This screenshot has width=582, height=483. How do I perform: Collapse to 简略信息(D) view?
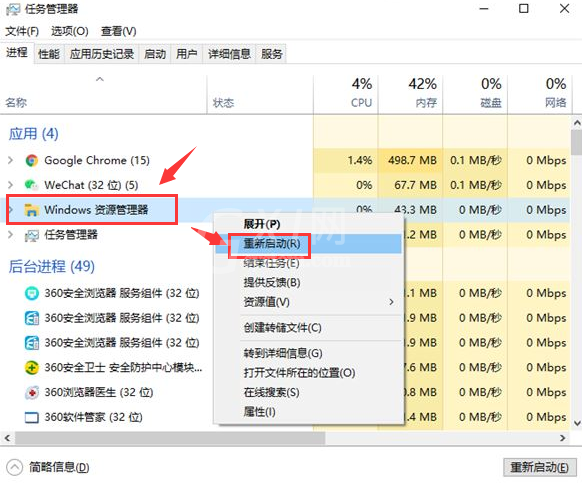(48, 467)
